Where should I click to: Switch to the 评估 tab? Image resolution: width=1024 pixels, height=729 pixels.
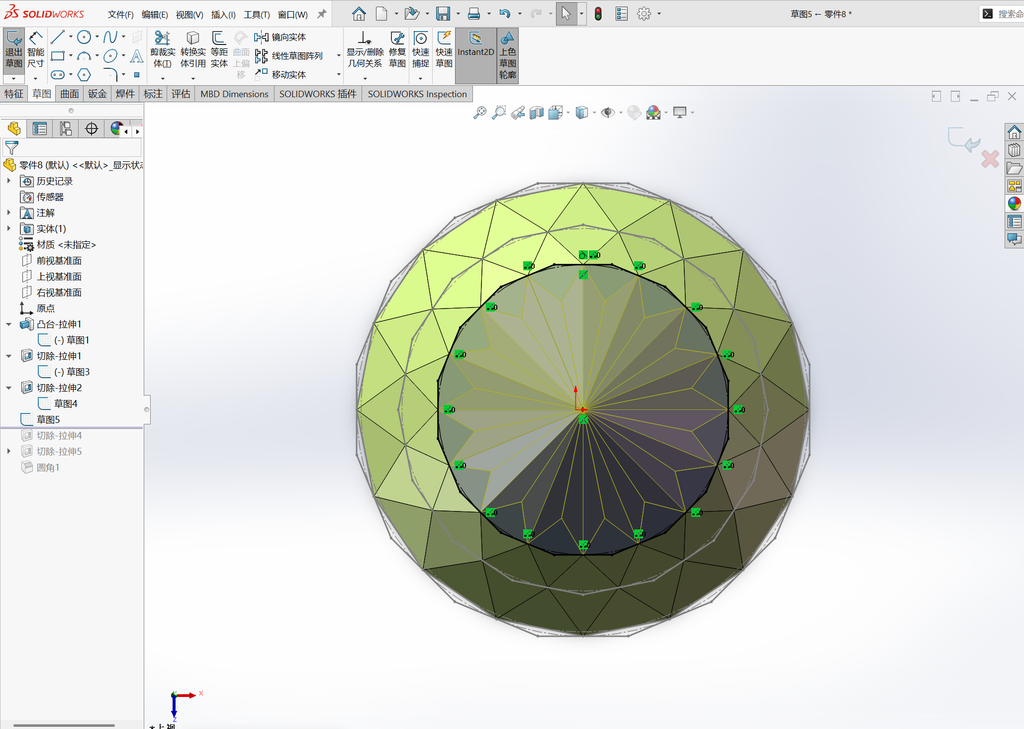[181, 94]
